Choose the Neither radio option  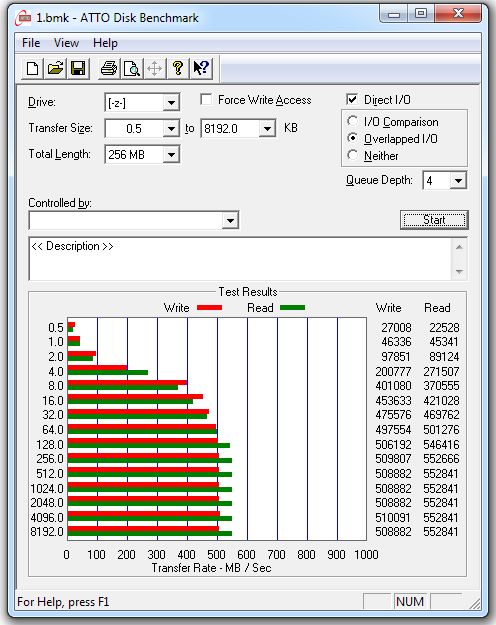(352, 155)
